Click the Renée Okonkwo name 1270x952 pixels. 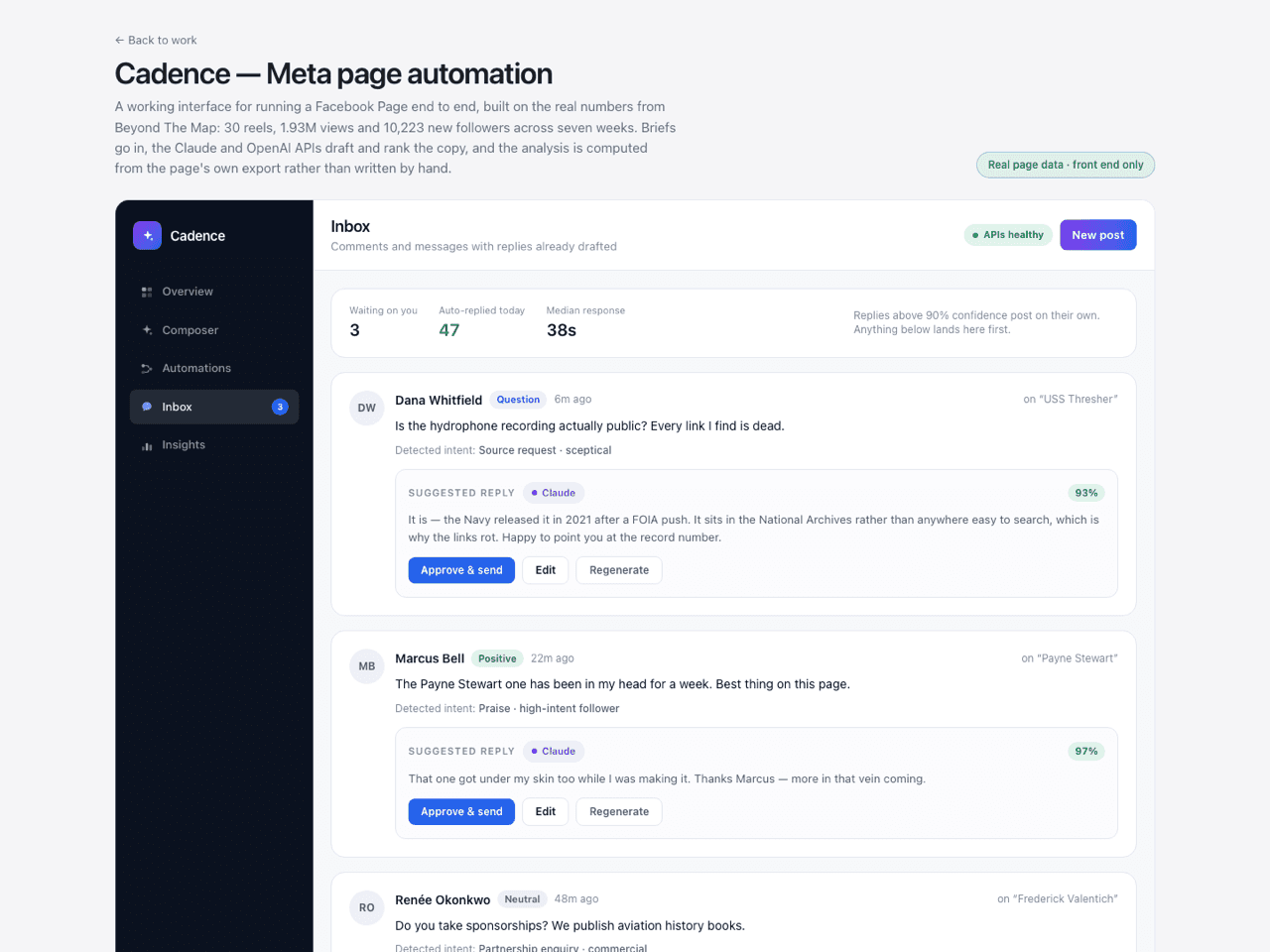443,899
